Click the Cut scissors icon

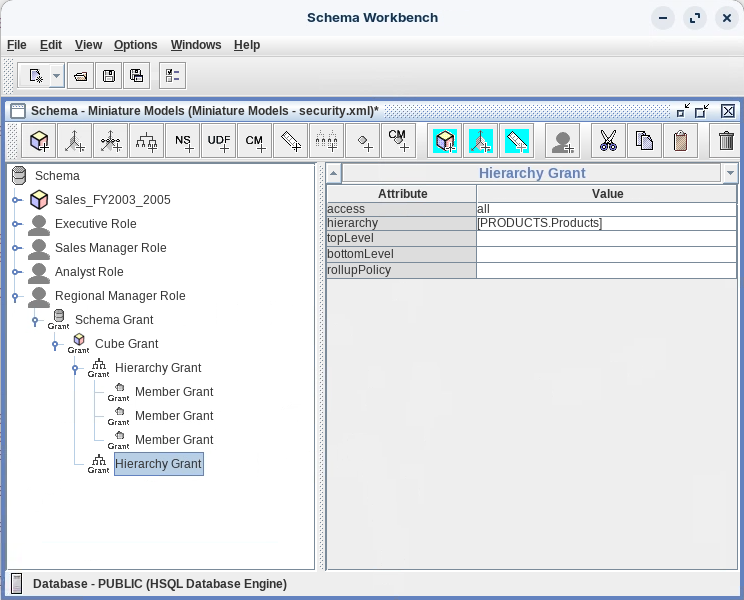pos(608,141)
